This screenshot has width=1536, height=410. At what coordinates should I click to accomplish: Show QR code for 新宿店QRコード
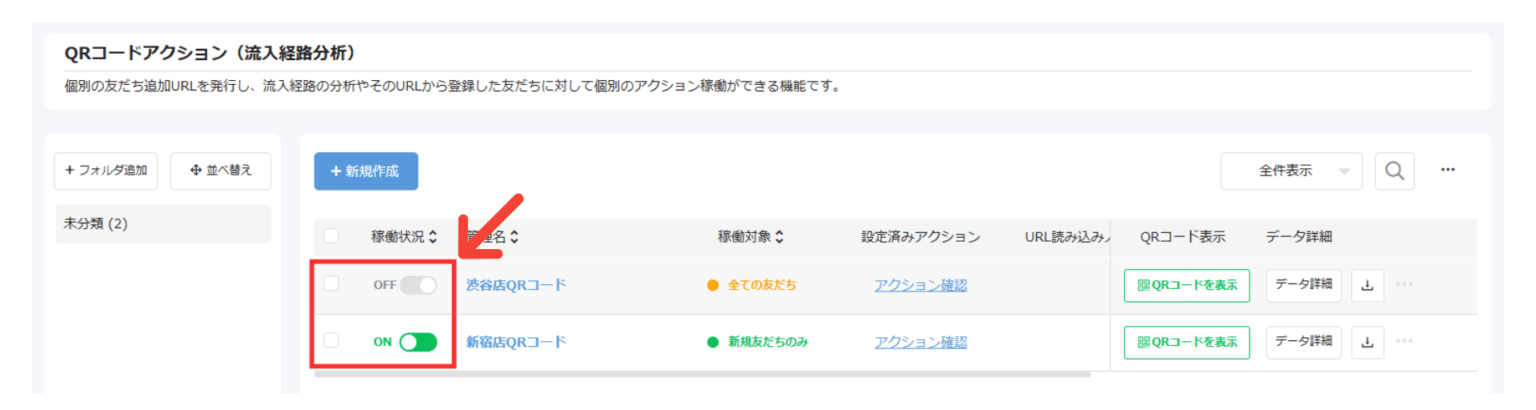click(x=1186, y=342)
